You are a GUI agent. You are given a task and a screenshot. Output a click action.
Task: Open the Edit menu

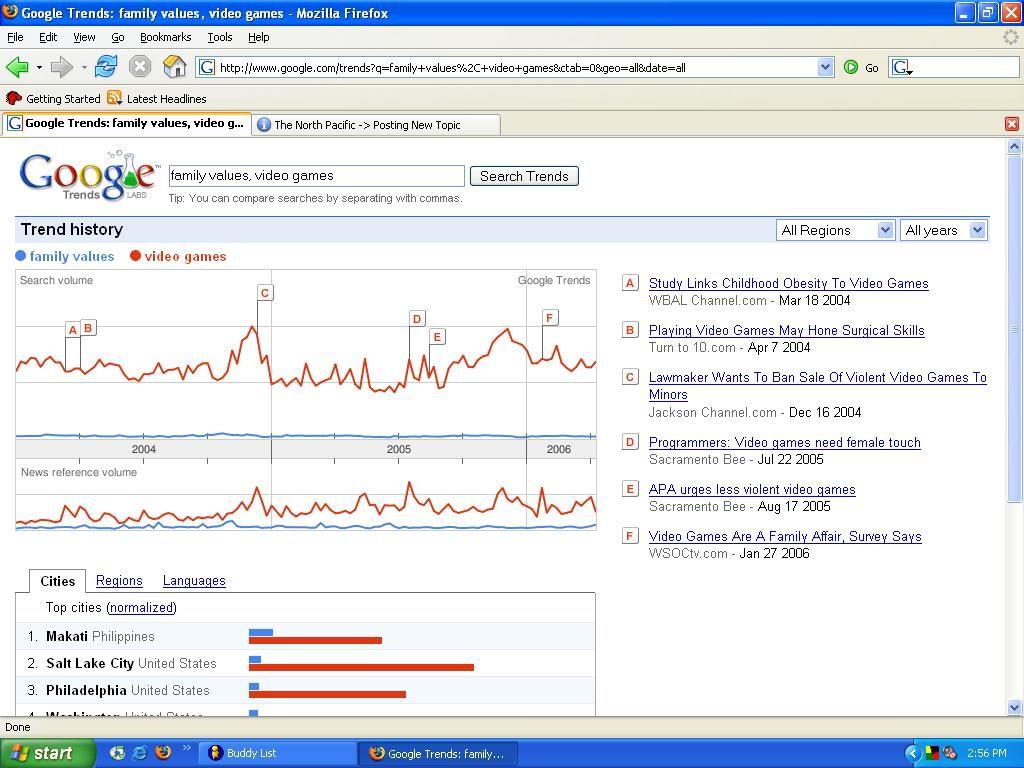coord(48,37)
